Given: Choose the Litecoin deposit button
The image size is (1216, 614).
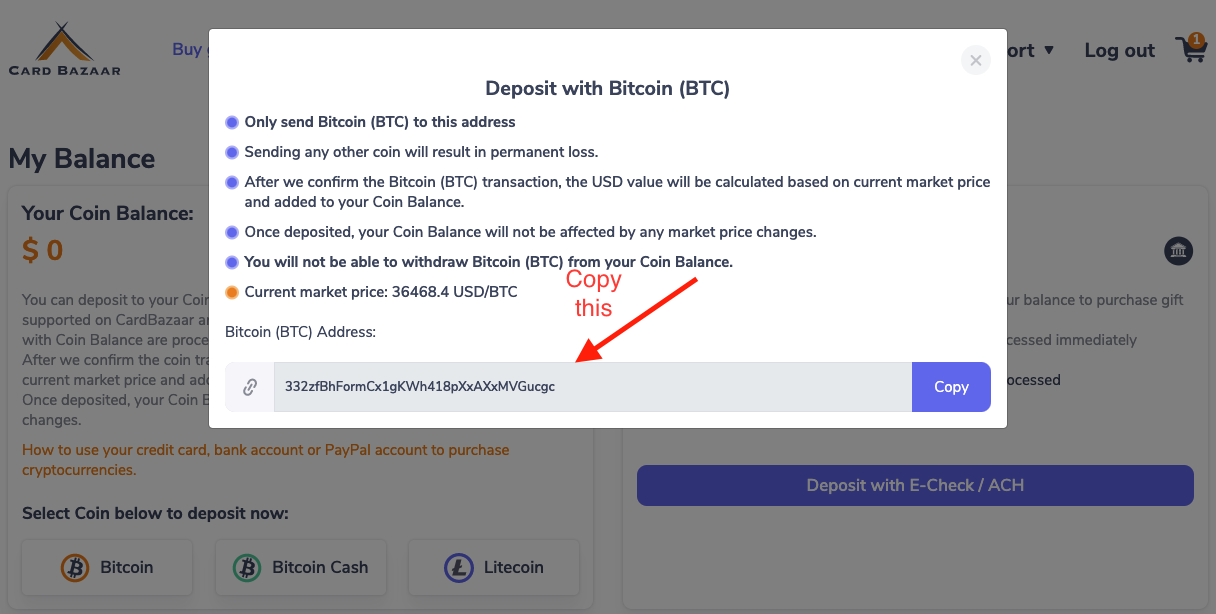Looking at the screenshot, I should coord(494,568).
